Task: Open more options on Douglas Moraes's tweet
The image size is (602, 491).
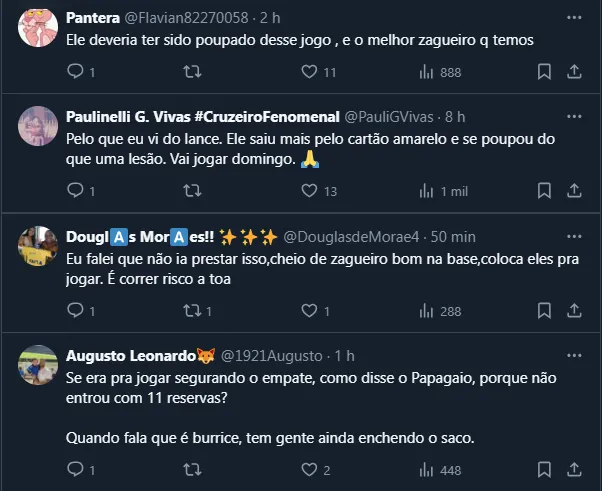Action: [572, 236]
